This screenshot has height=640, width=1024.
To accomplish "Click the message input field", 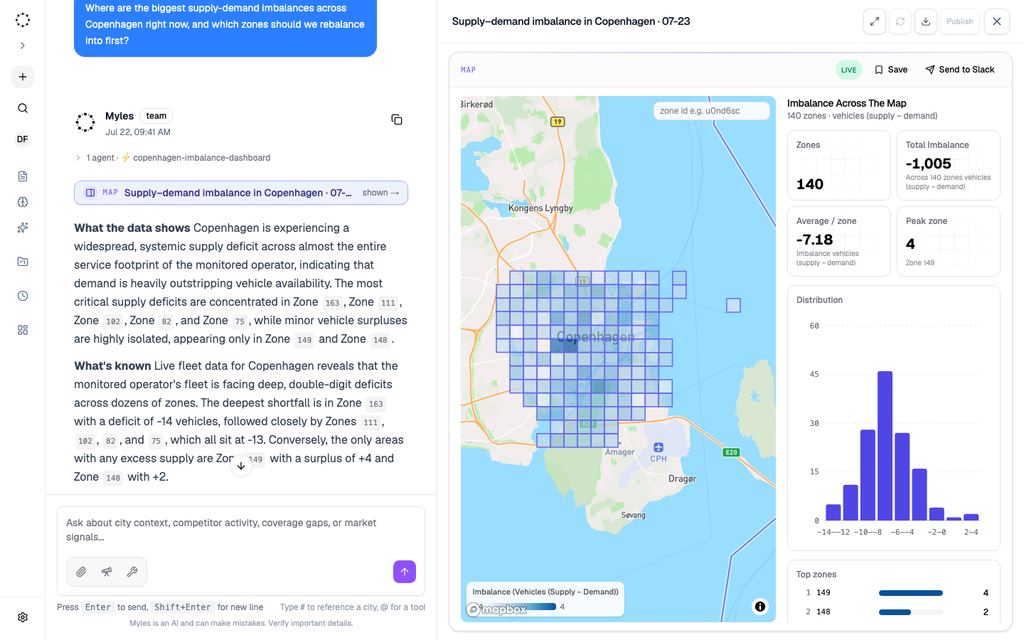I will (x=241, y=530).
